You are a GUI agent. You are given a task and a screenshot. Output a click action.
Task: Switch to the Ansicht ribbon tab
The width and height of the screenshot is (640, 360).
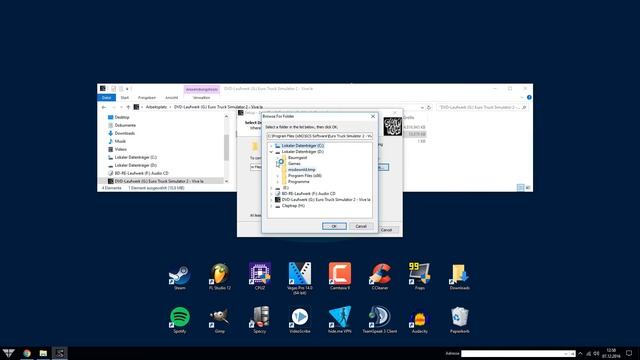171,98
